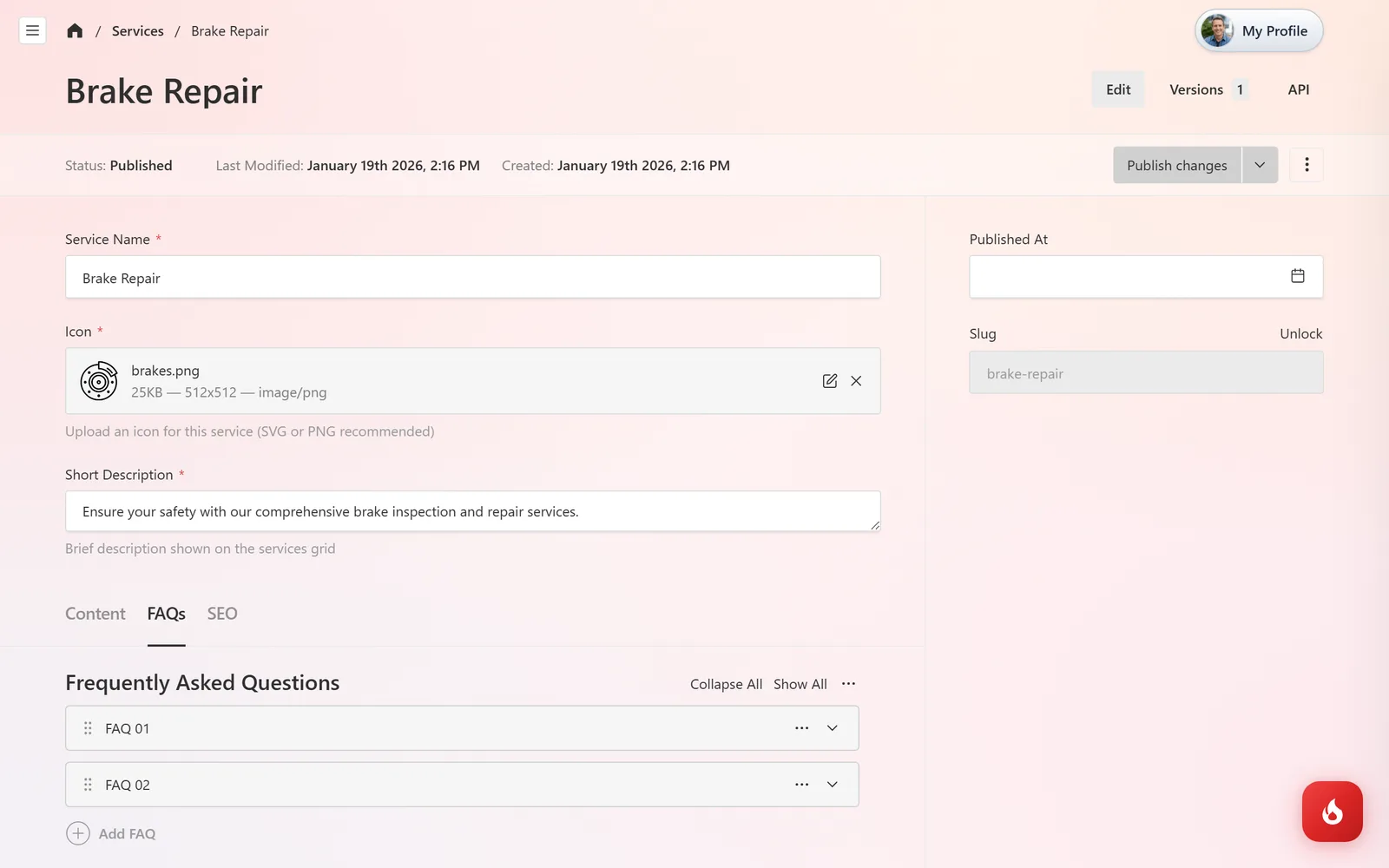Unlock the Slug field

1300,333
